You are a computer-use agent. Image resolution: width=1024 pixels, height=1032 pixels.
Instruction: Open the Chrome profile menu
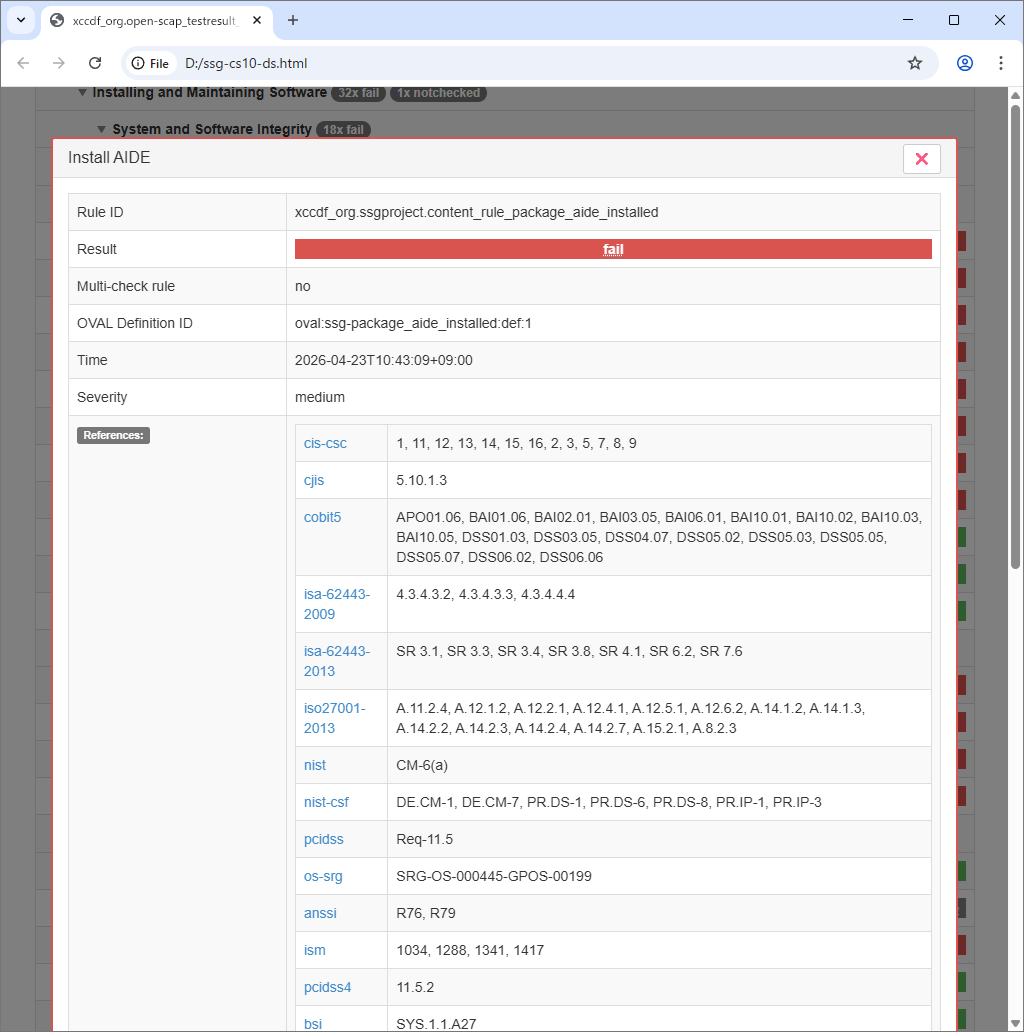coord(964,63)
